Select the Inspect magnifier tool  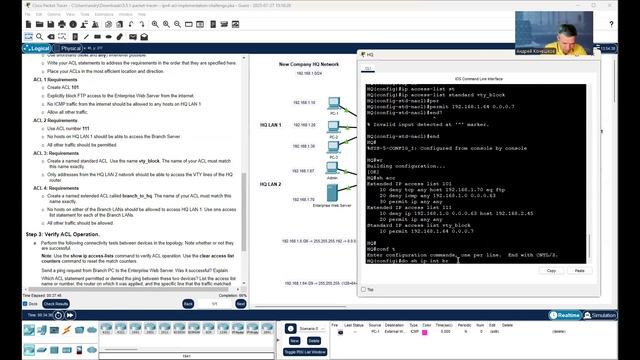click(x=39, y=37)
